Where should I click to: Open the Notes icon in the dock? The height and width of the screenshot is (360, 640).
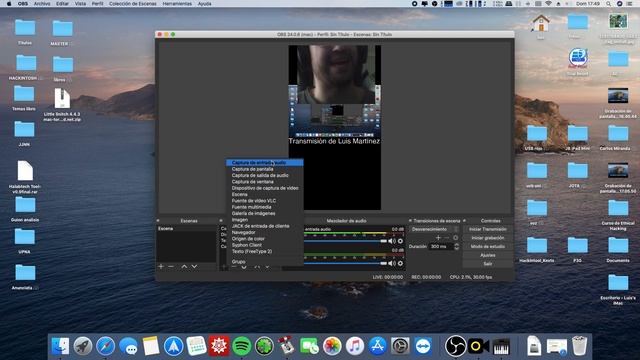click(x=151, y=346)
